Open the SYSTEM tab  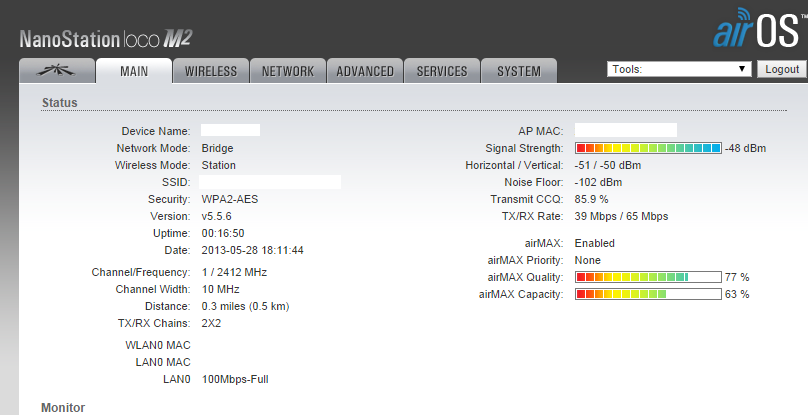[519, 71]
